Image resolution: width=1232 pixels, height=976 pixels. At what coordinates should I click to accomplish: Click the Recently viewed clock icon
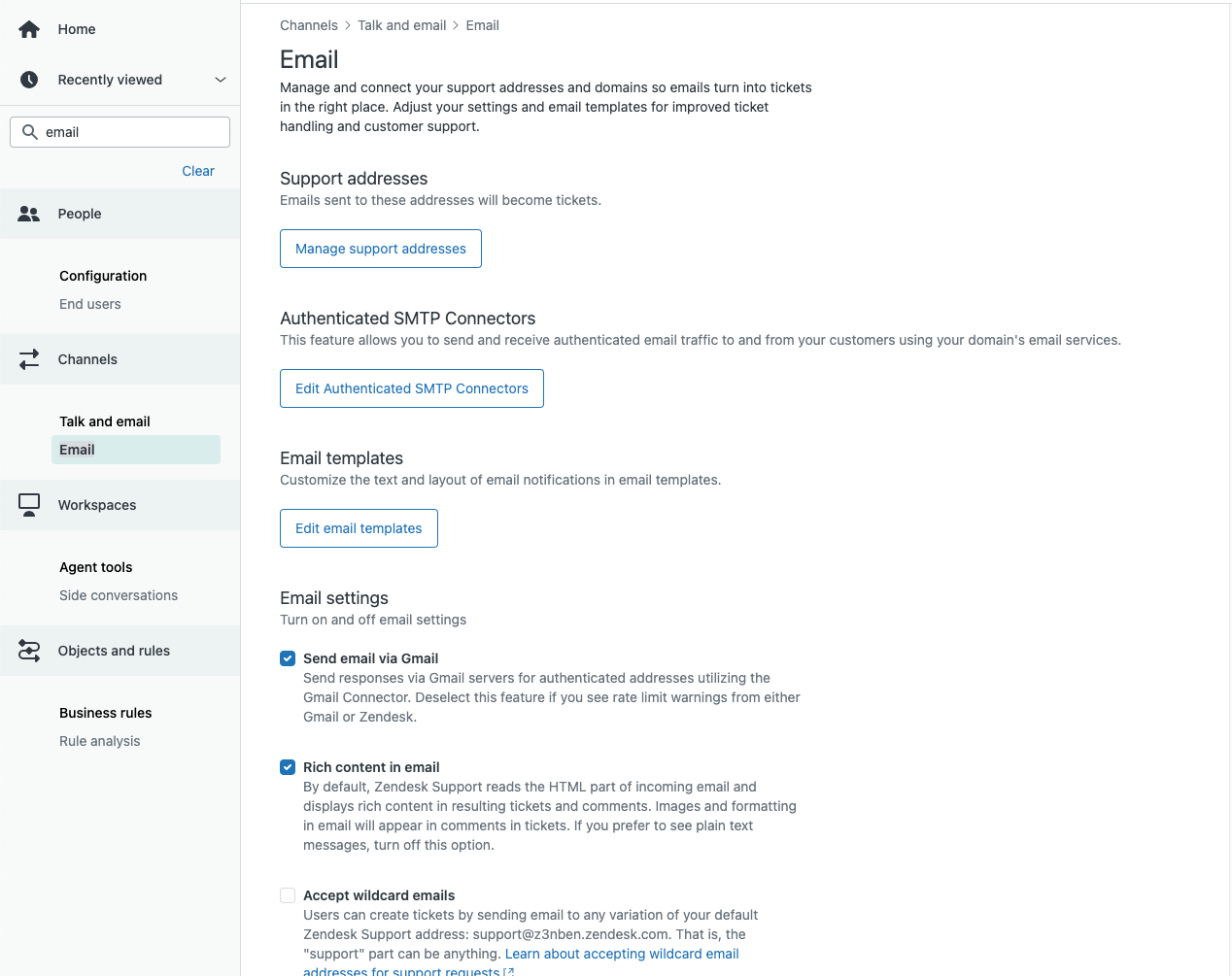click(x=29, y=80)
